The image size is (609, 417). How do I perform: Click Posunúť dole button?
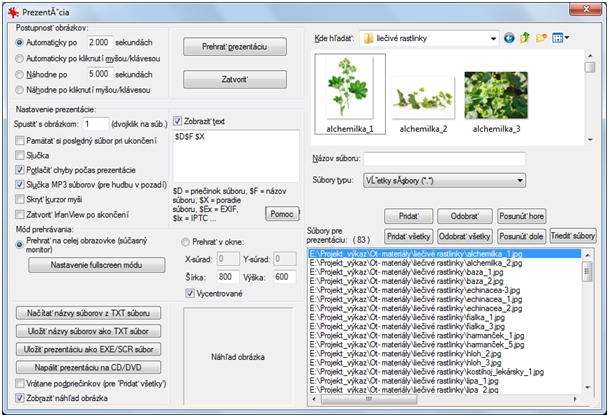pos(522,236)
